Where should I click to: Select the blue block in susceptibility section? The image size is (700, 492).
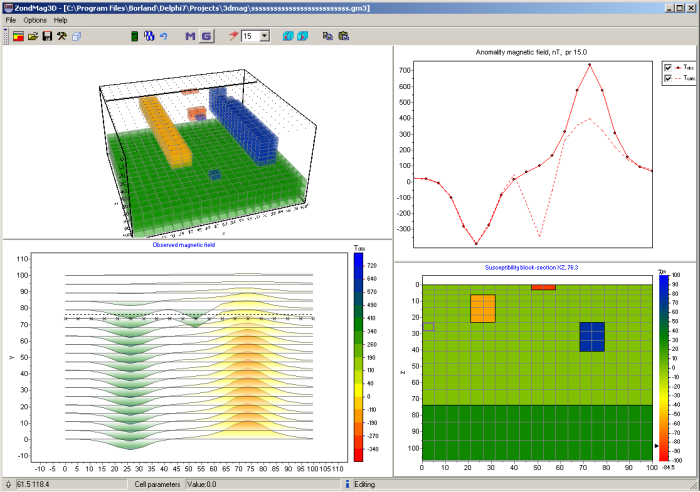tap(592, 336)
